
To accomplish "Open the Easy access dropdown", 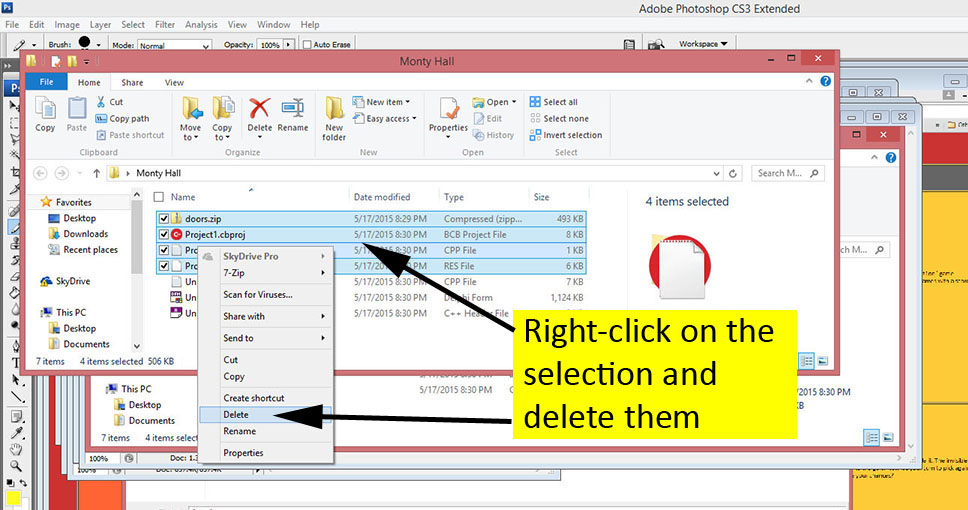I will [385, 119].
